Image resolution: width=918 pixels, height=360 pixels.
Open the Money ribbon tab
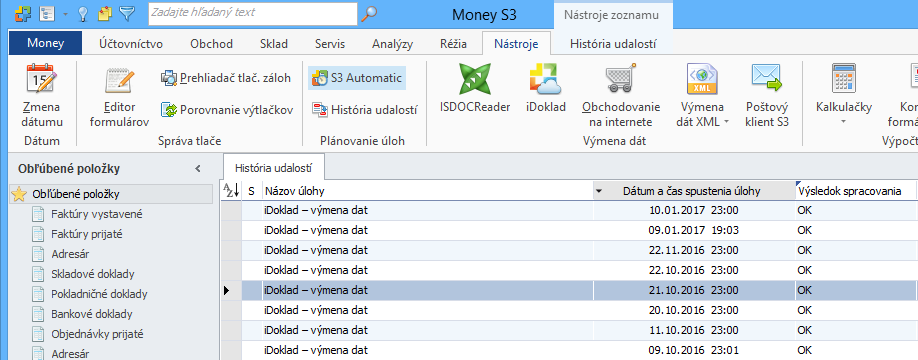46,44
